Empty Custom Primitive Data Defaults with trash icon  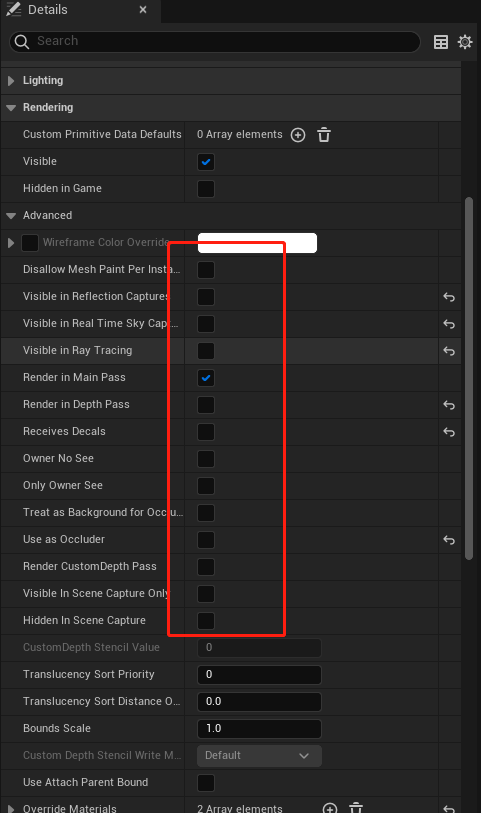[324, 135]
